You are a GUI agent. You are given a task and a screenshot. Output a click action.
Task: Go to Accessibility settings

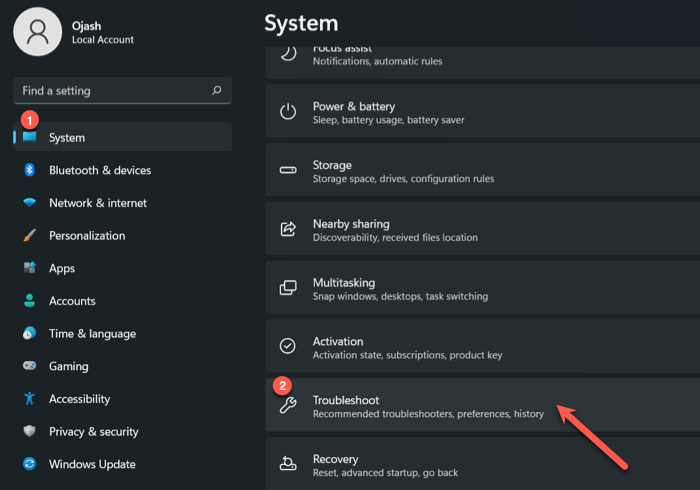pos(123,399)
